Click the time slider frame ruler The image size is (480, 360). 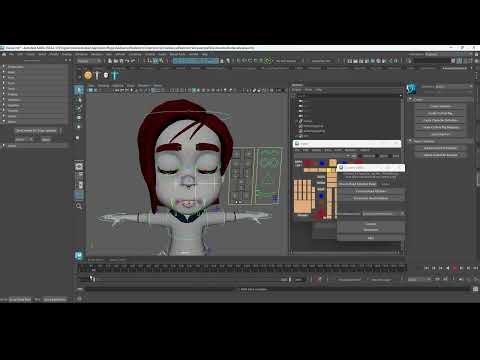[x=242, y=268]
